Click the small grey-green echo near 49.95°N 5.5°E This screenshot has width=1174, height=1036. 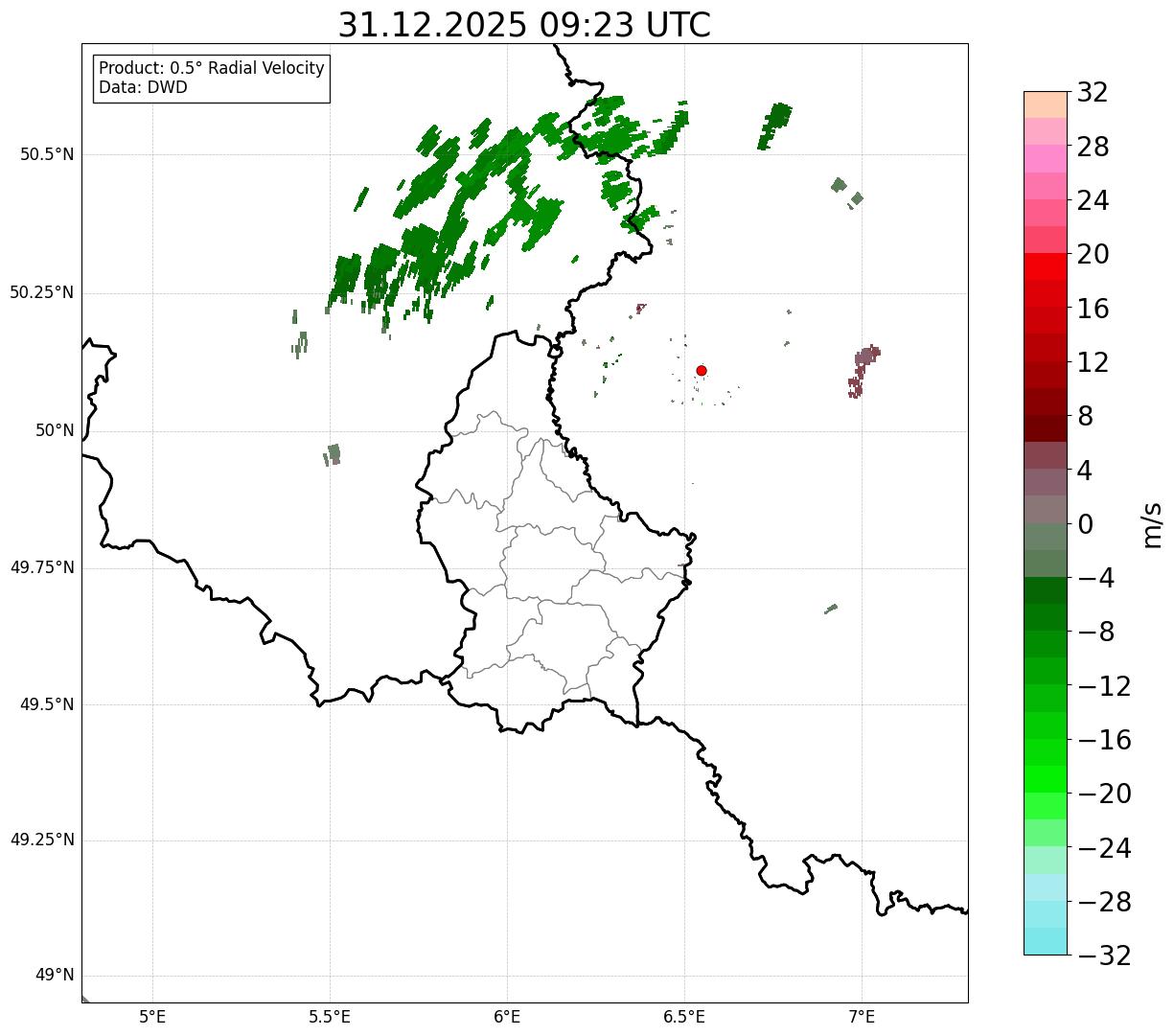333,454
